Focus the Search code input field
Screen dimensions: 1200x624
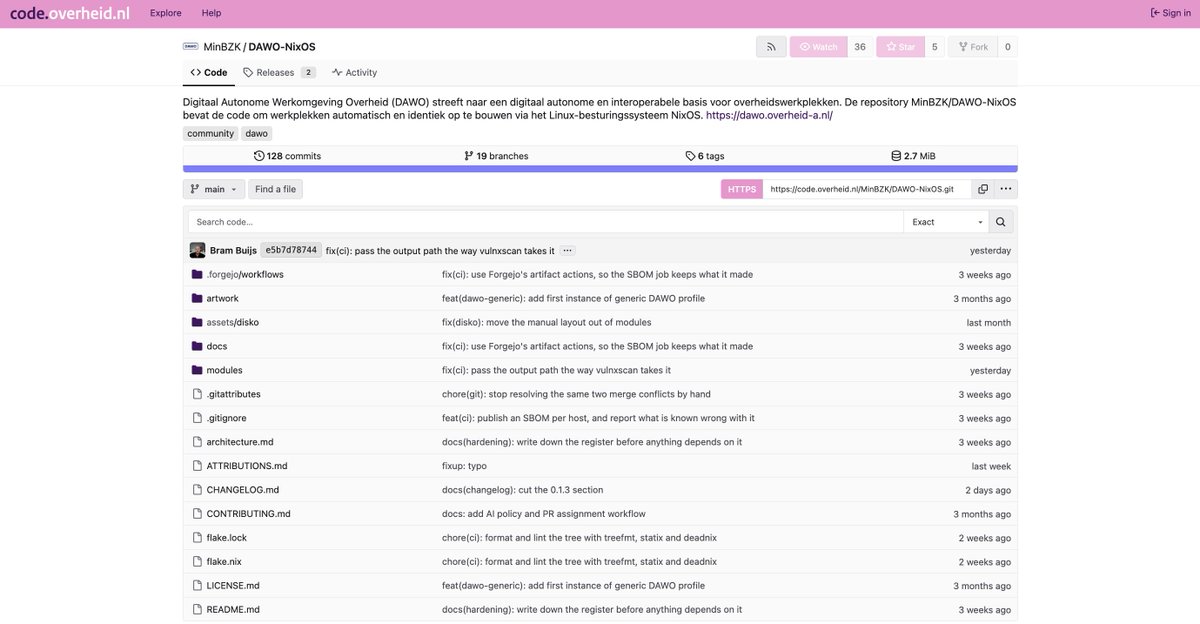(546, 222)
